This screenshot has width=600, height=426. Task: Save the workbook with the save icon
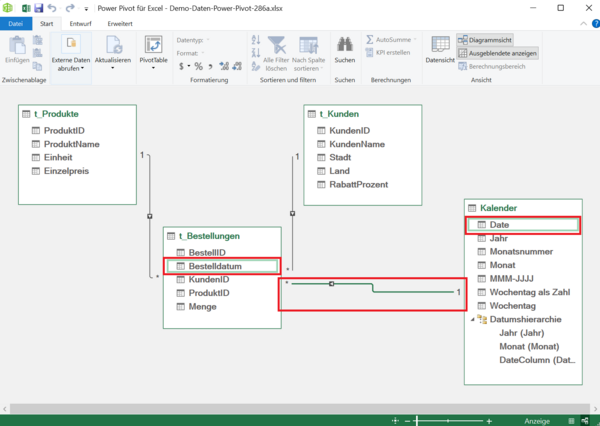(38, 7)
